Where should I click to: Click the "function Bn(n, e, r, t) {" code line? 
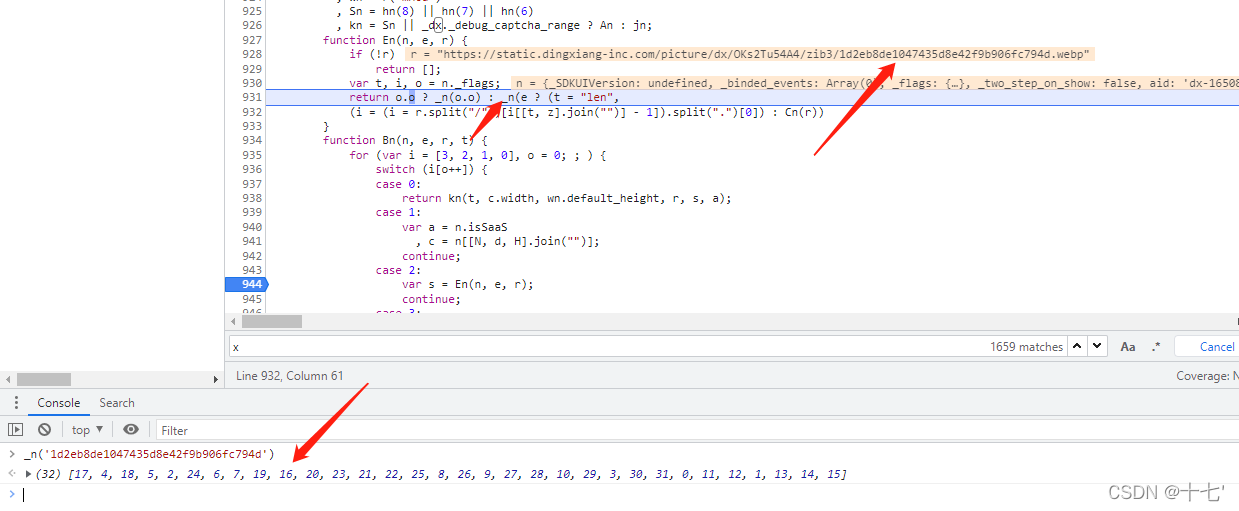point(405,140)
